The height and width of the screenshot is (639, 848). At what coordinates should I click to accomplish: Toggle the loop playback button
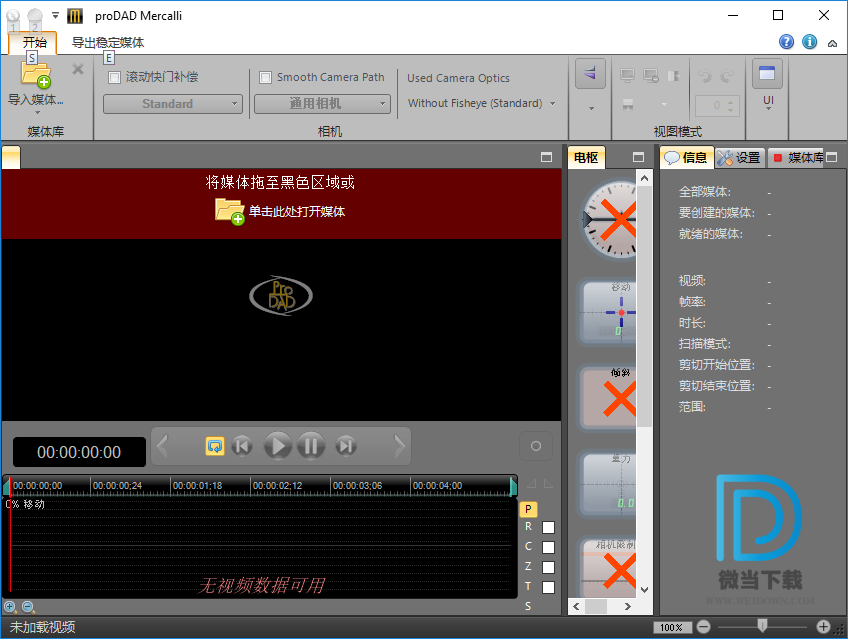click(215, 446)
